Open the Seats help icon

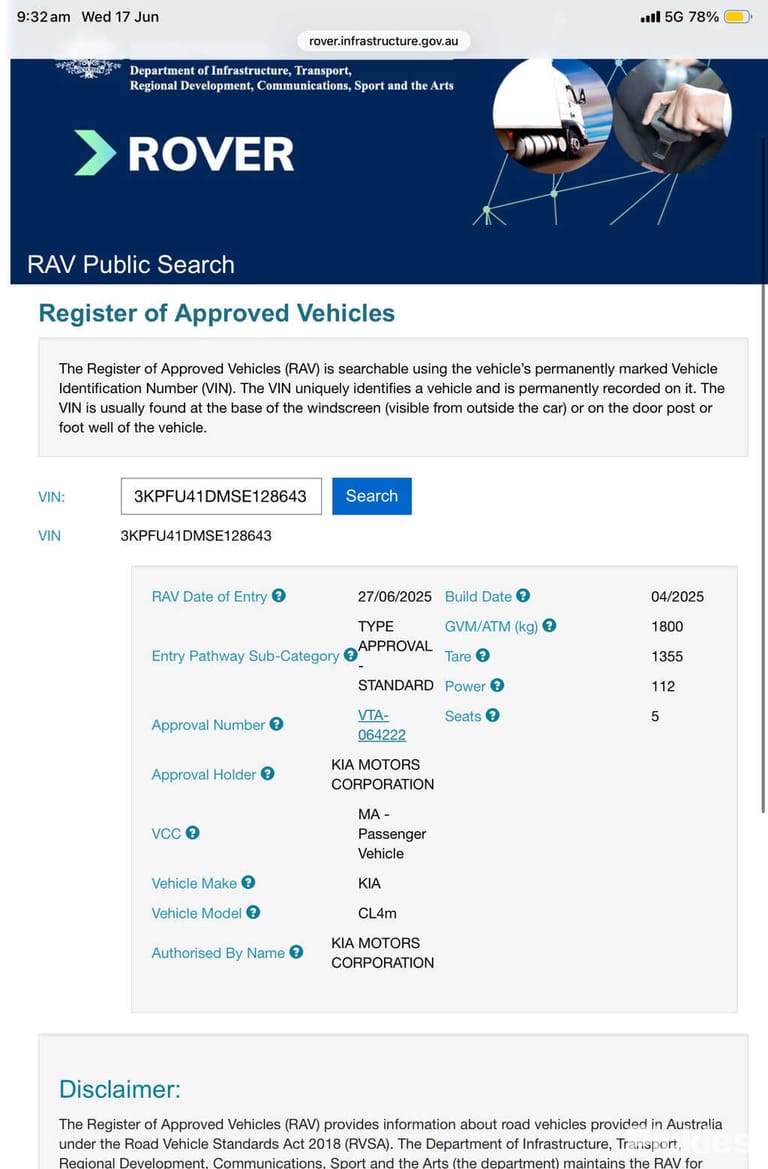coord(493,715)
